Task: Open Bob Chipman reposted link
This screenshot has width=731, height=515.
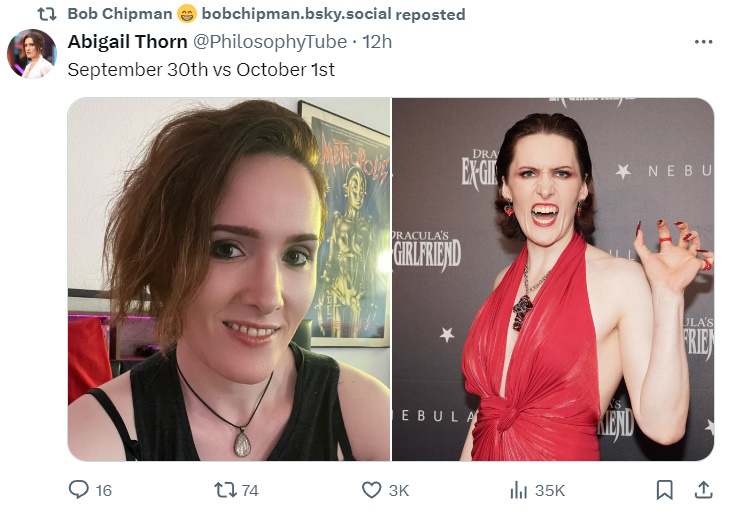Action: tap(266, 14)
